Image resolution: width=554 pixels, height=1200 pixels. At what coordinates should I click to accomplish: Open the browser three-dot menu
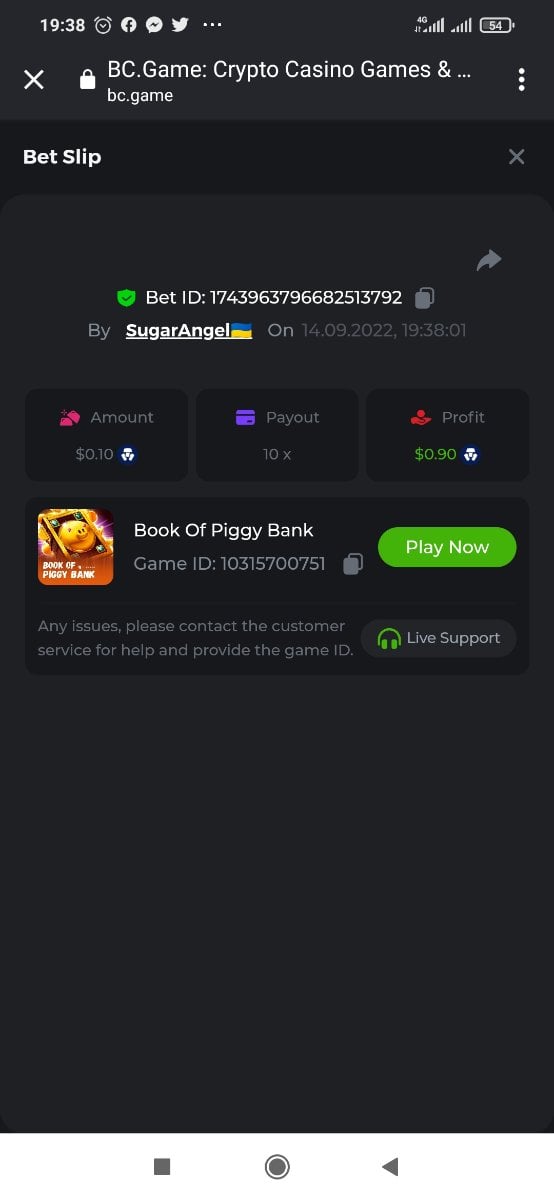pyautogui.click(x=521, y=79)
